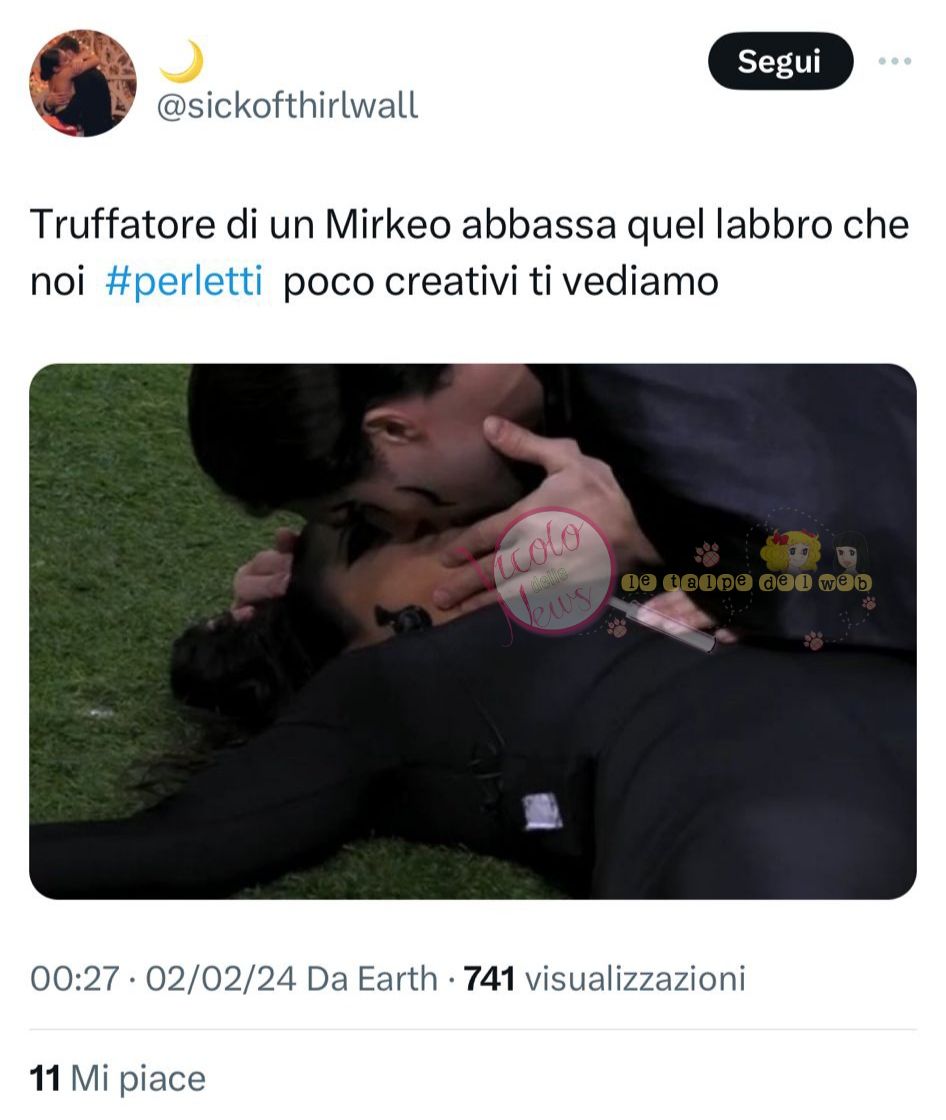Click the @sickofthirlwall username handle
Screen dimensions: 946x1120
tap(287, 106)
